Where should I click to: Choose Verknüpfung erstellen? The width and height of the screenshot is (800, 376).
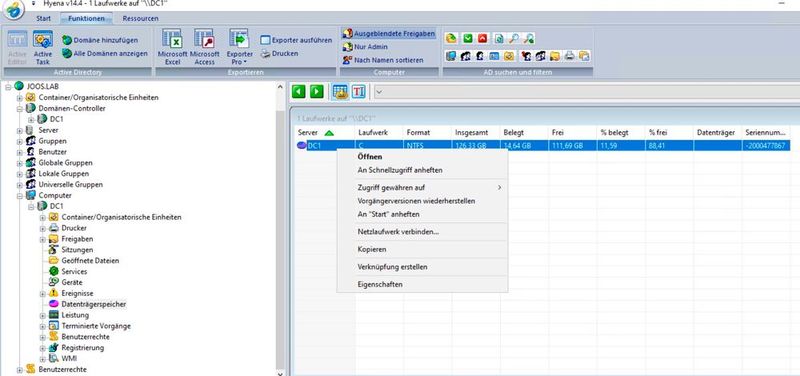pos(422,267)
